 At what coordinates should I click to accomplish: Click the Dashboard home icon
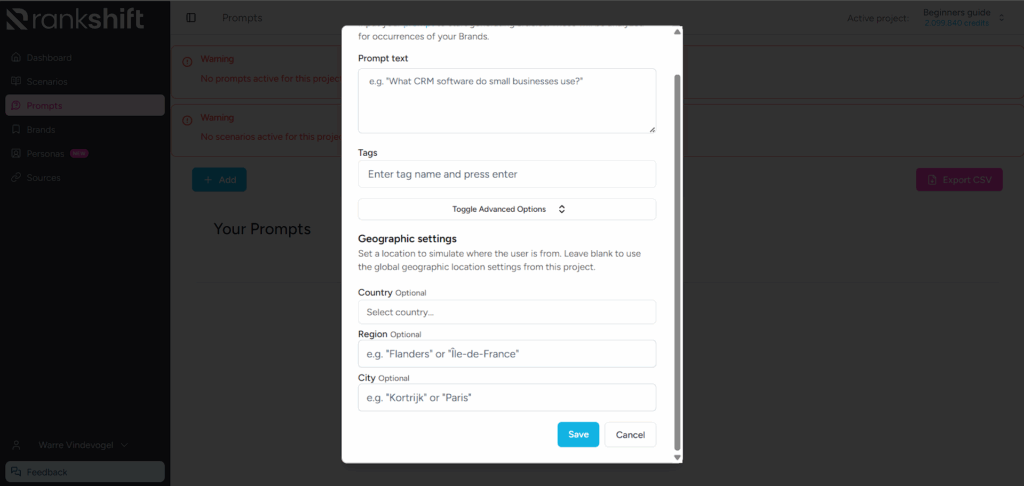click(x=16, y=57)
